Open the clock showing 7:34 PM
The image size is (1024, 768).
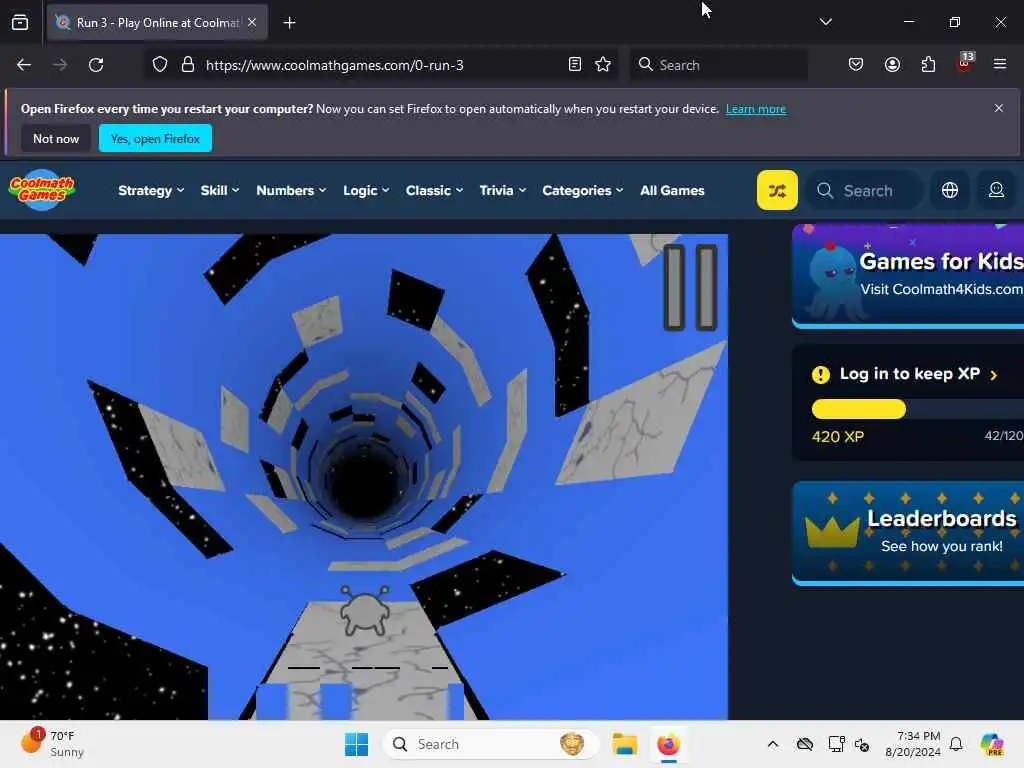pyautogui.click(x=912, y=744)
